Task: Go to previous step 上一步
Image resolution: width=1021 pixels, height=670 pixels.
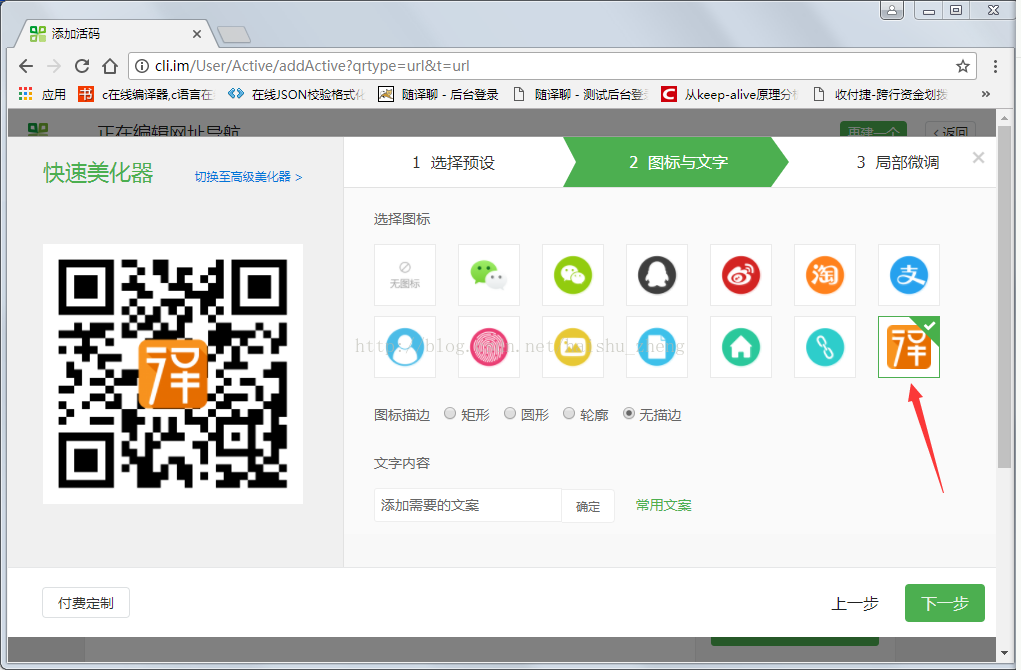Action: tap(855, 604)
